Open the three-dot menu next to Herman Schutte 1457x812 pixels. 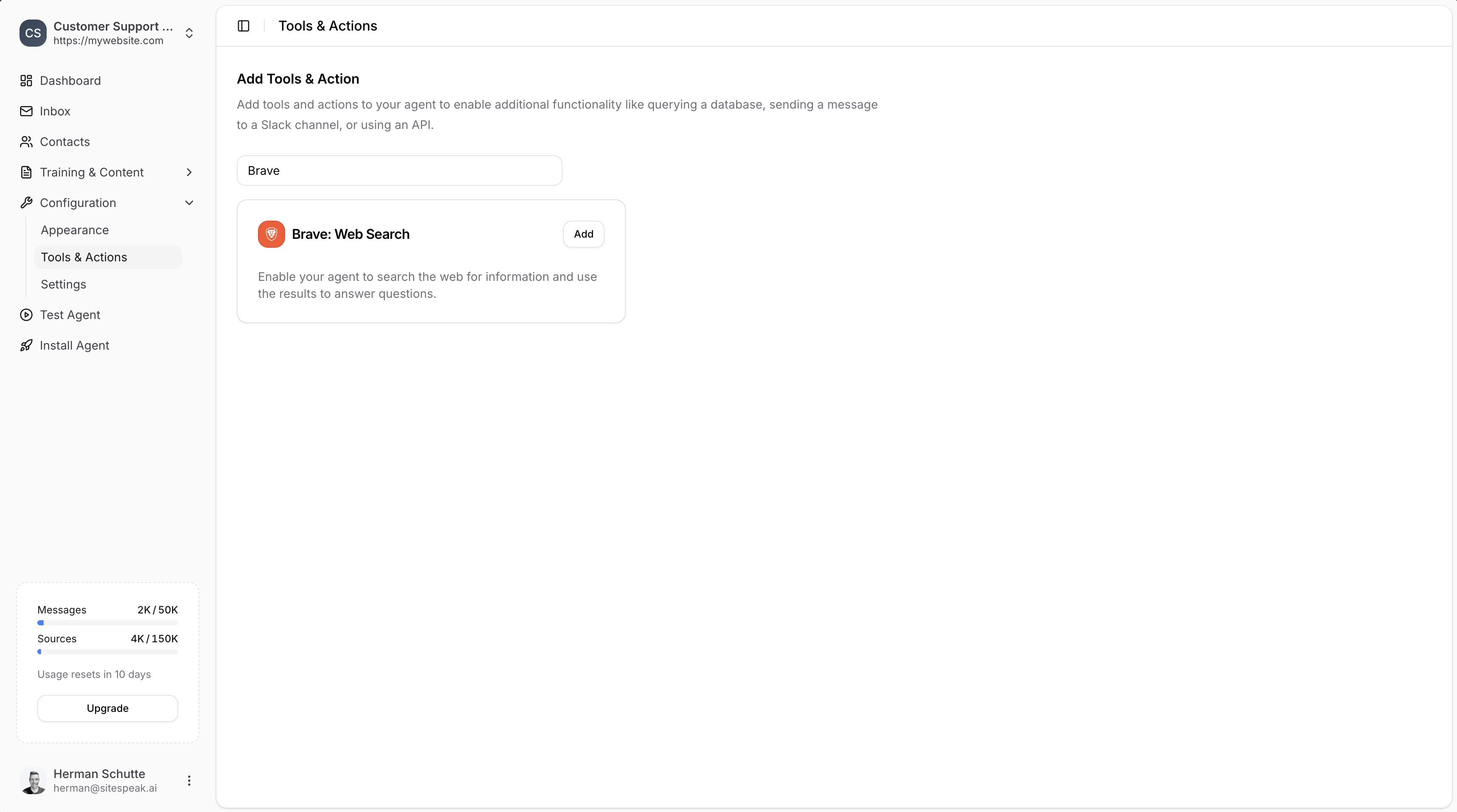(x=189, y=781)
